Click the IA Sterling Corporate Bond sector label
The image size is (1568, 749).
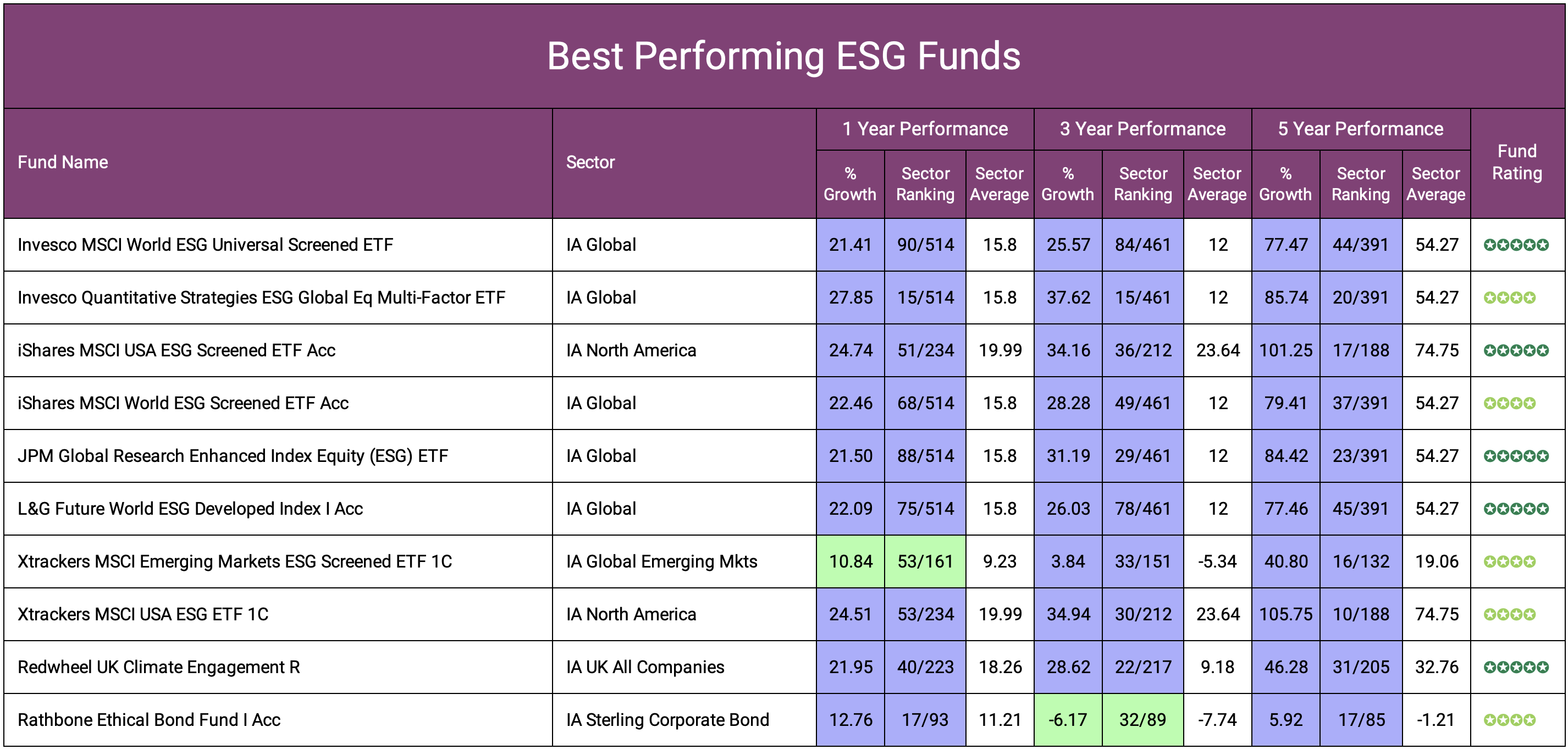[x=667, y=719]
